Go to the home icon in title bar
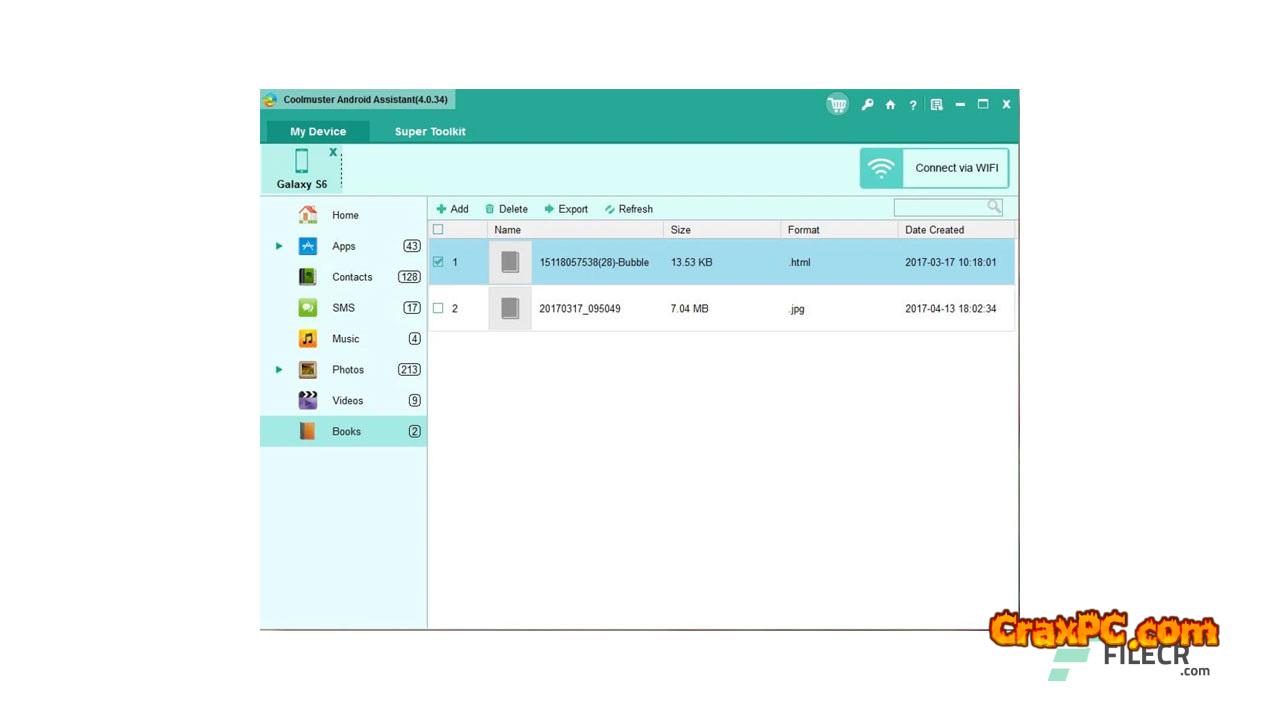This screenshot has height=720, width=1280. click(x=890, y=105)
